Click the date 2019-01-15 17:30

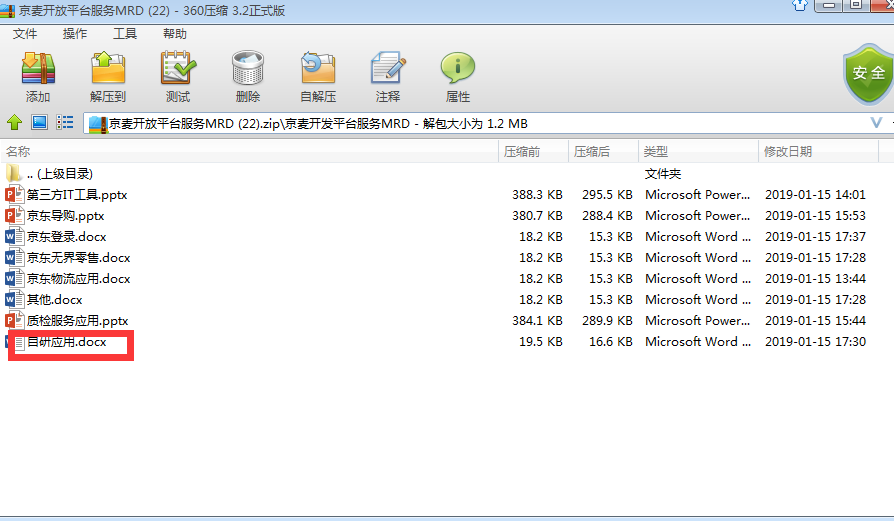point(815,341)
